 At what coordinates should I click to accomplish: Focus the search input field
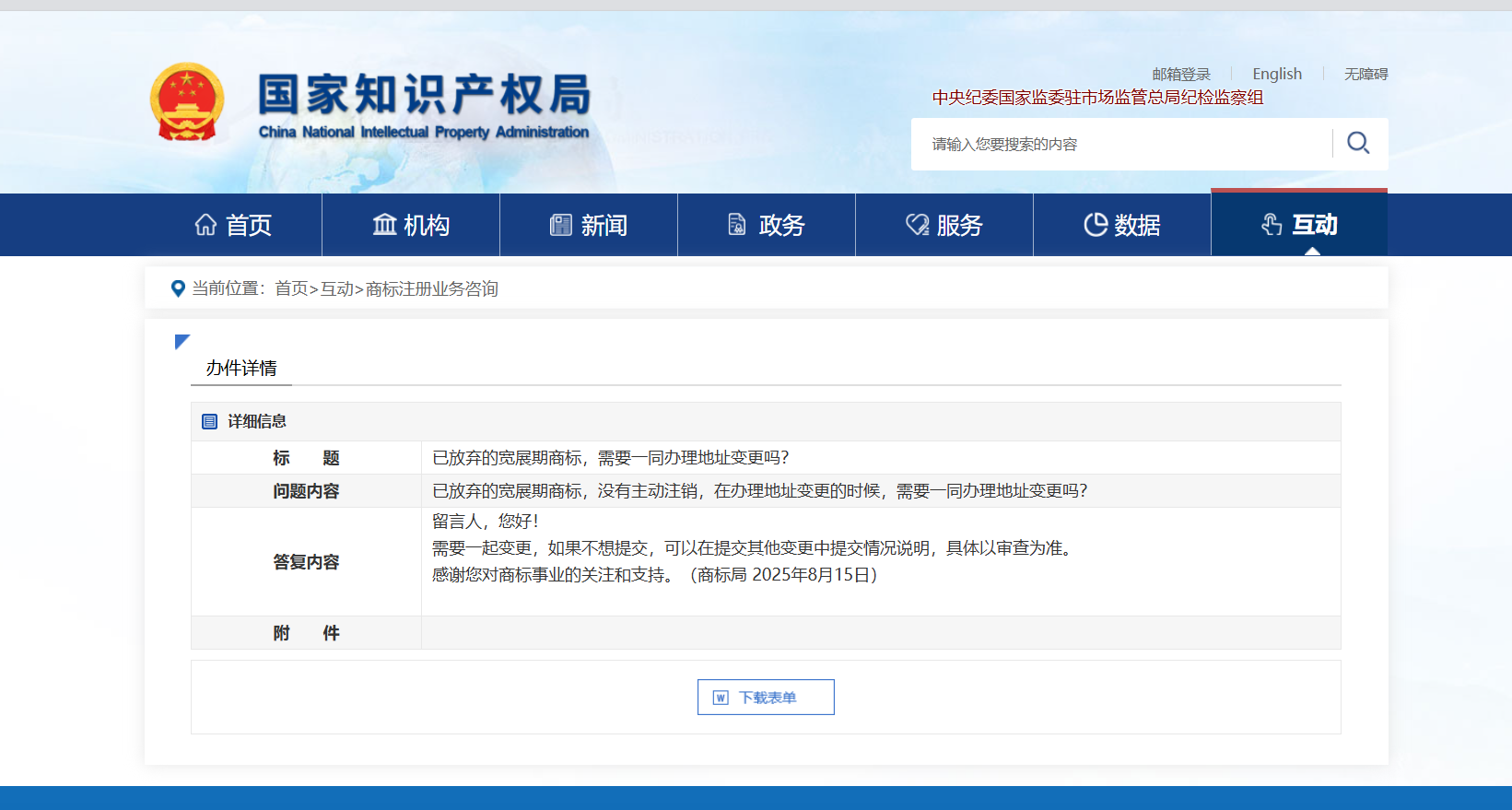(x=1122, y=144)
